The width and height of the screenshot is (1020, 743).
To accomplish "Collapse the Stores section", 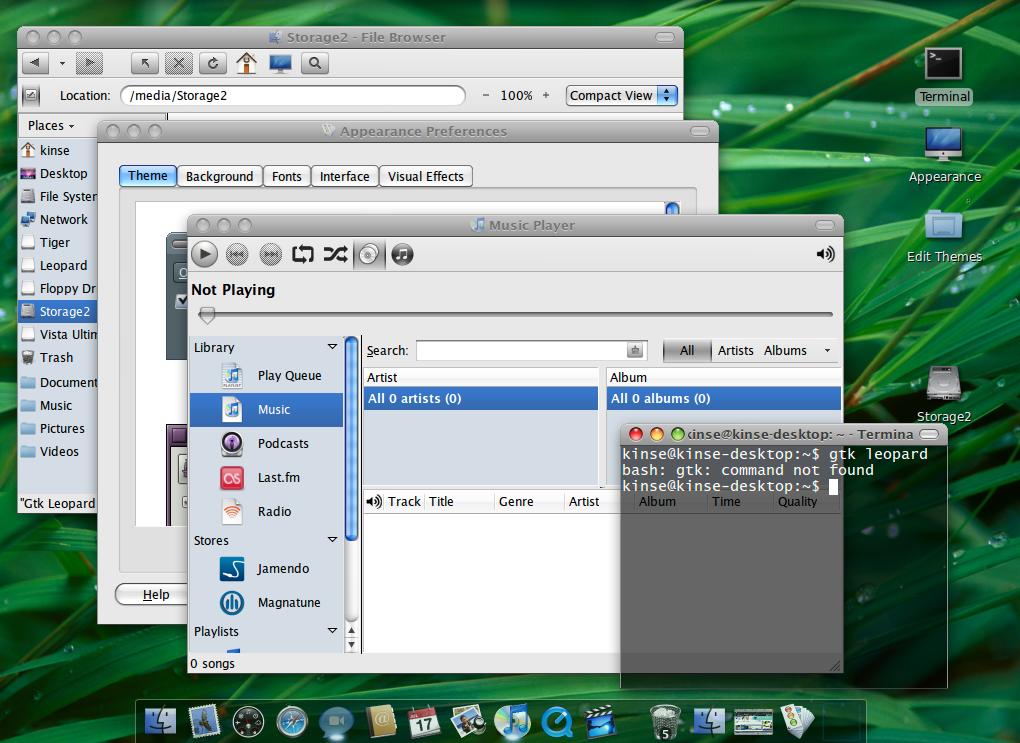I will pyautogui.click(x=332, y=540).
